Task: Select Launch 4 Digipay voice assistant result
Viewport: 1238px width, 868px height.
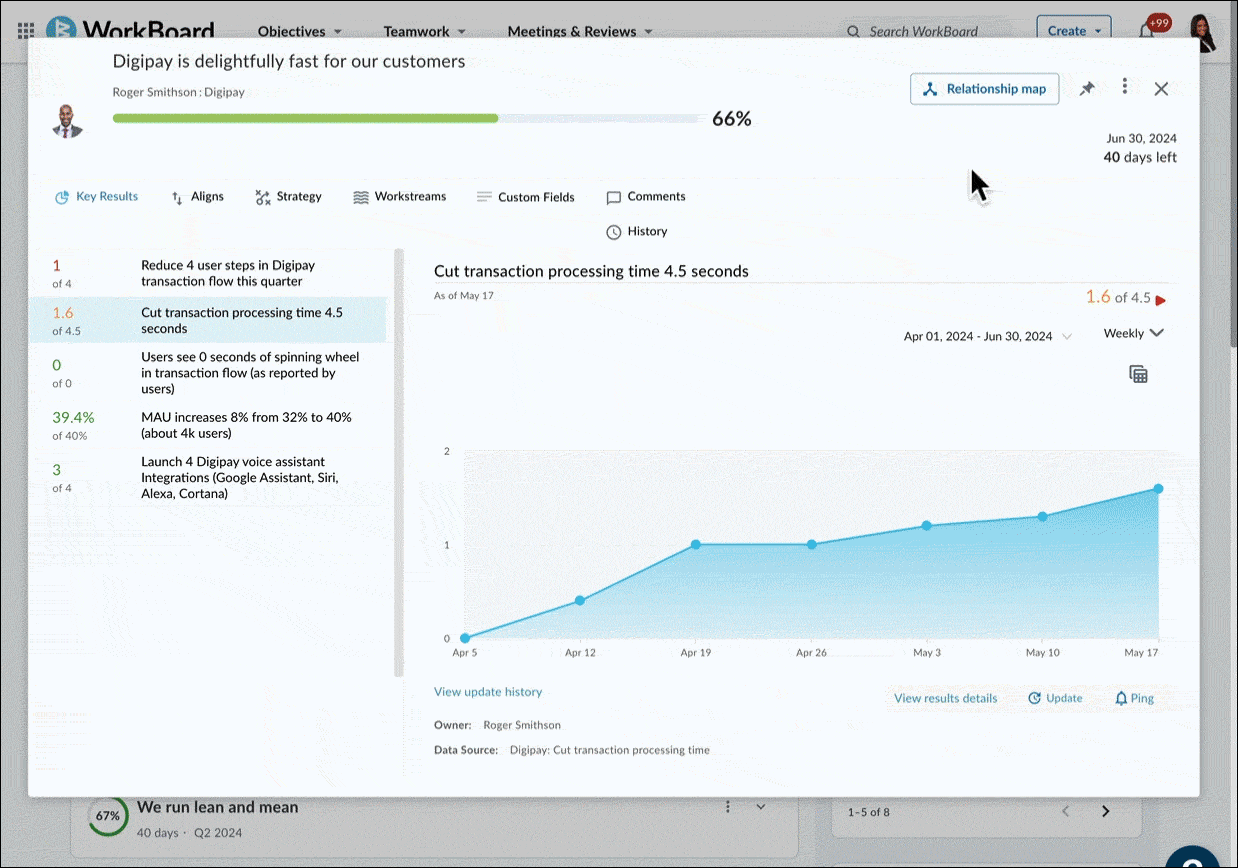Action: (208, 477)
